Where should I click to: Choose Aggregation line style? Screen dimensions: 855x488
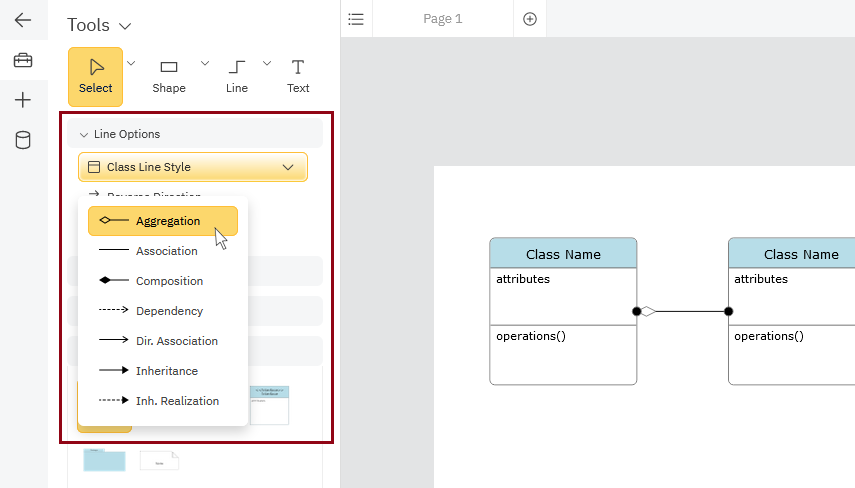(x=163, y=221)
